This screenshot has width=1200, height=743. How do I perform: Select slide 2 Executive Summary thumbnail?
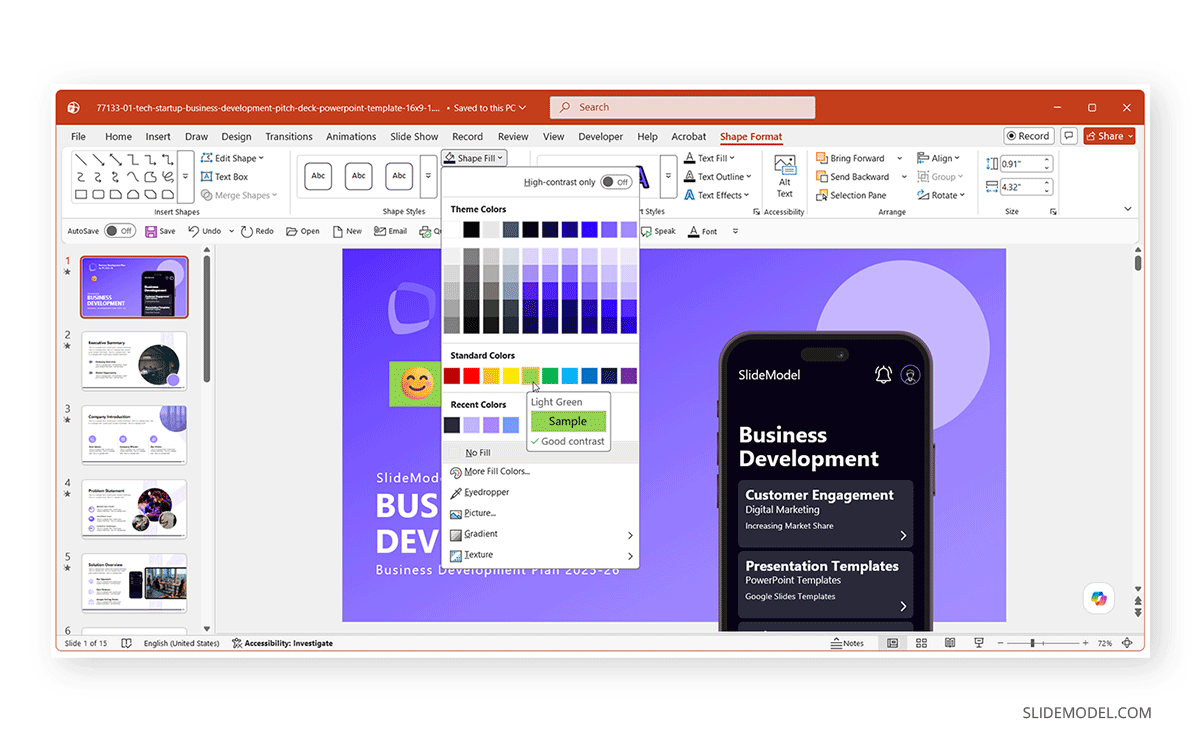pos(134,360)
